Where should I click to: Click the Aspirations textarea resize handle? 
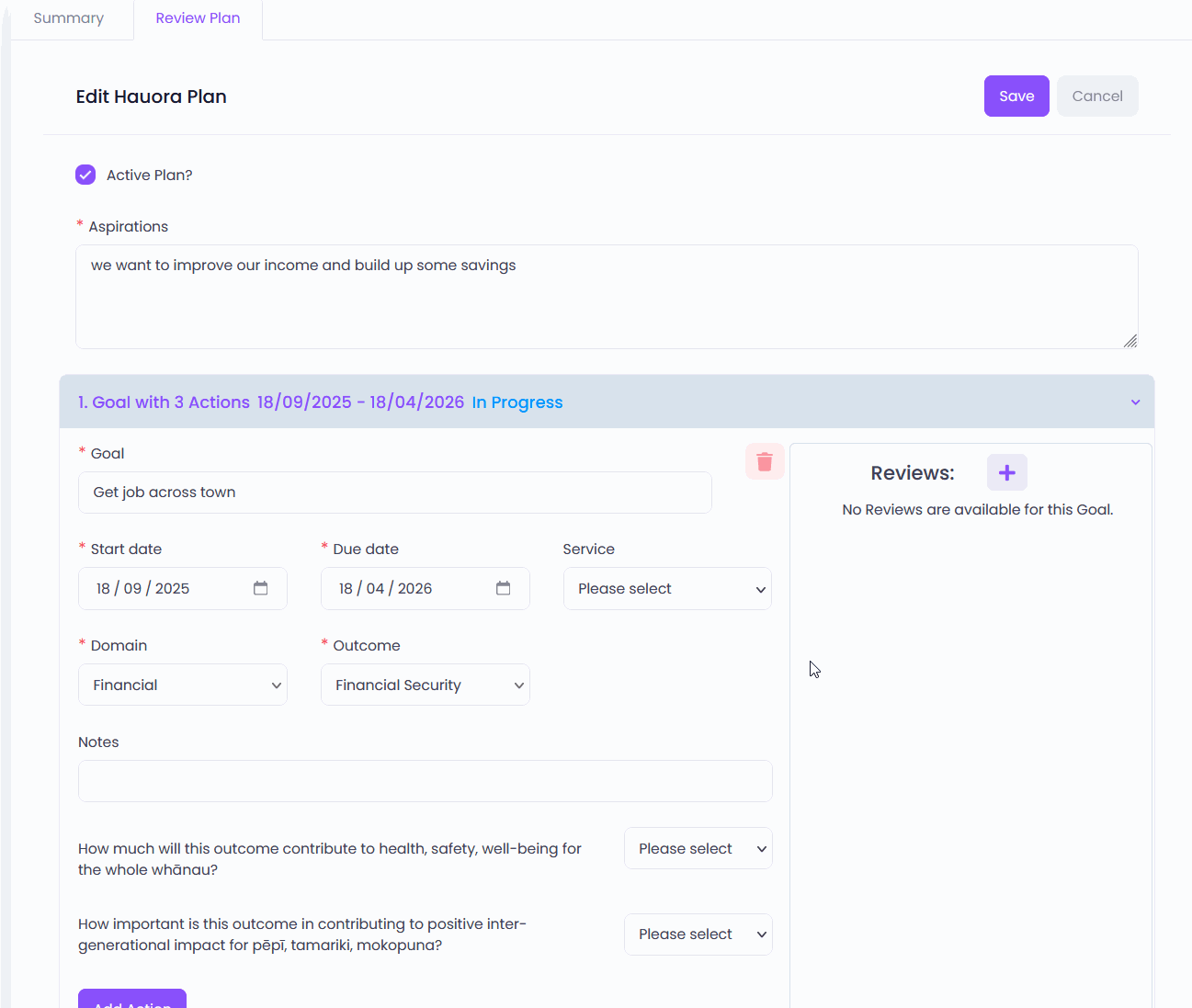click(x=1130, y=341)
